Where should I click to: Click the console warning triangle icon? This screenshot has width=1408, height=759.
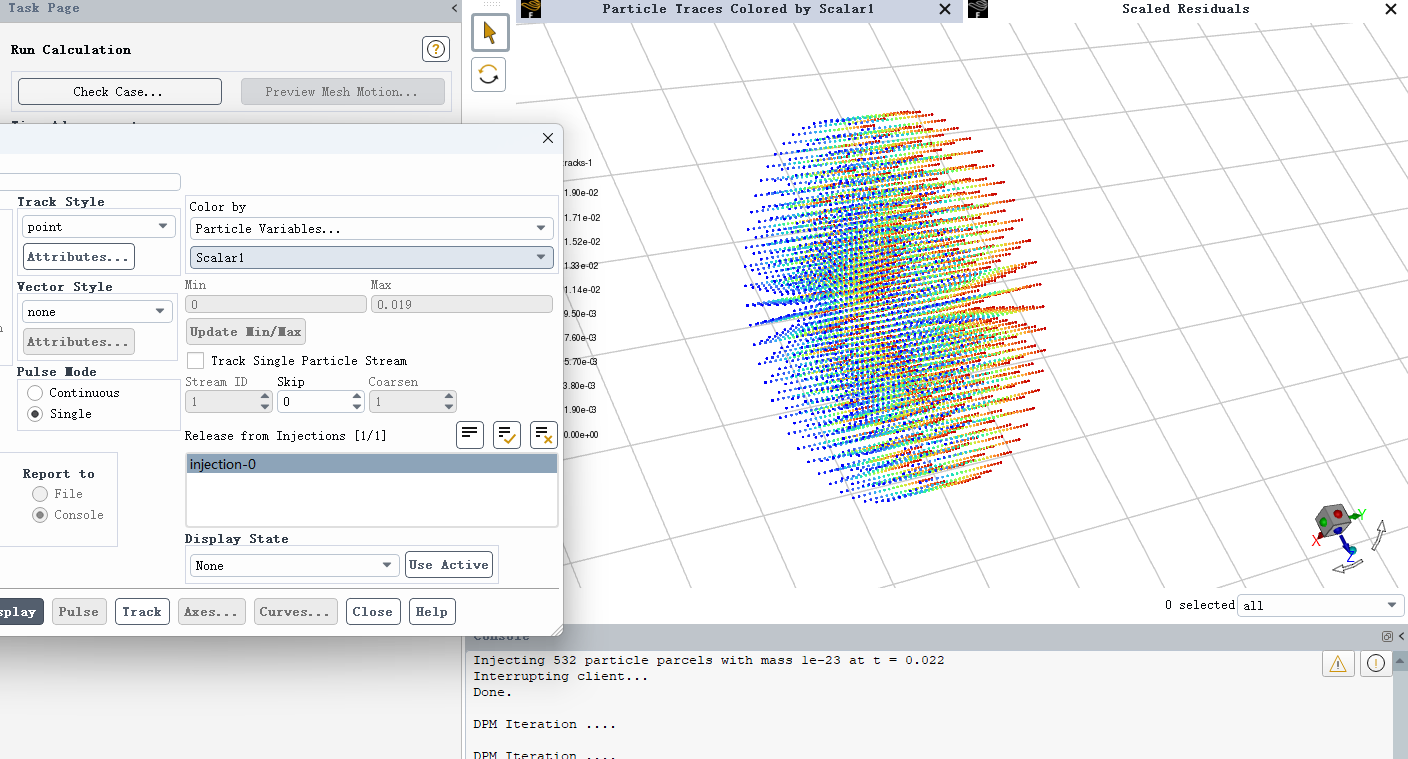(1338, 663)
